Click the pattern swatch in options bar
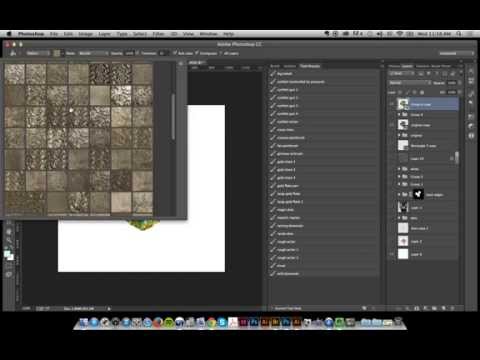 [x=57, y=53]
